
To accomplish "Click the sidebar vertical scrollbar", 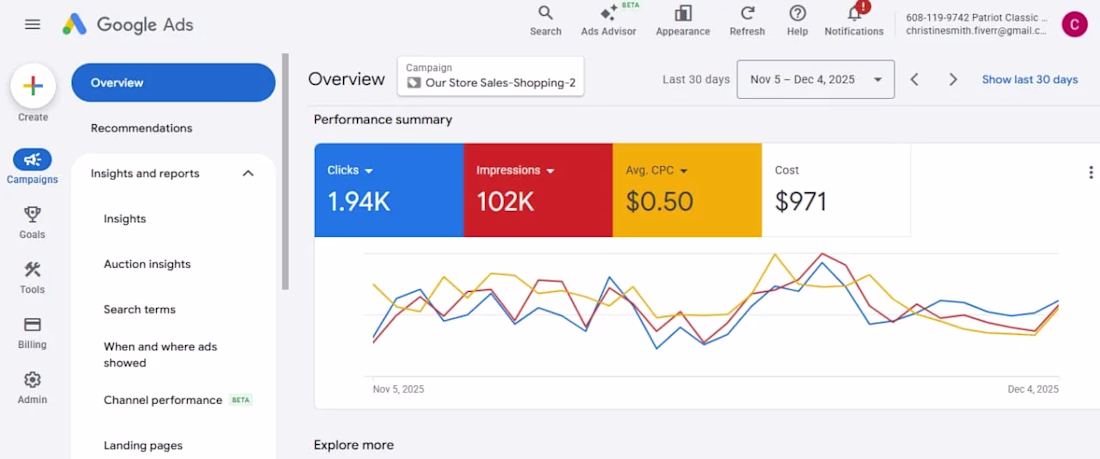I will coord(286,172).
